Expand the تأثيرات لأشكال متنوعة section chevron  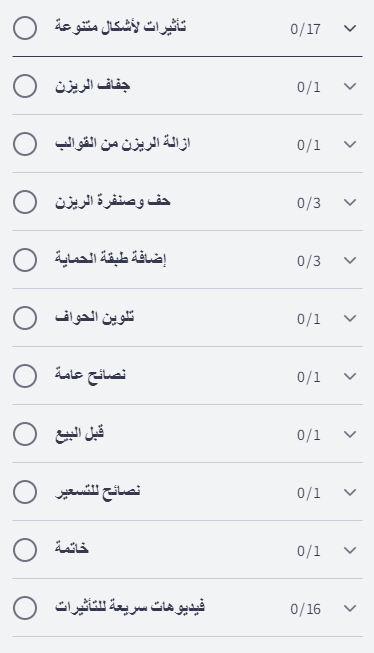350,28
